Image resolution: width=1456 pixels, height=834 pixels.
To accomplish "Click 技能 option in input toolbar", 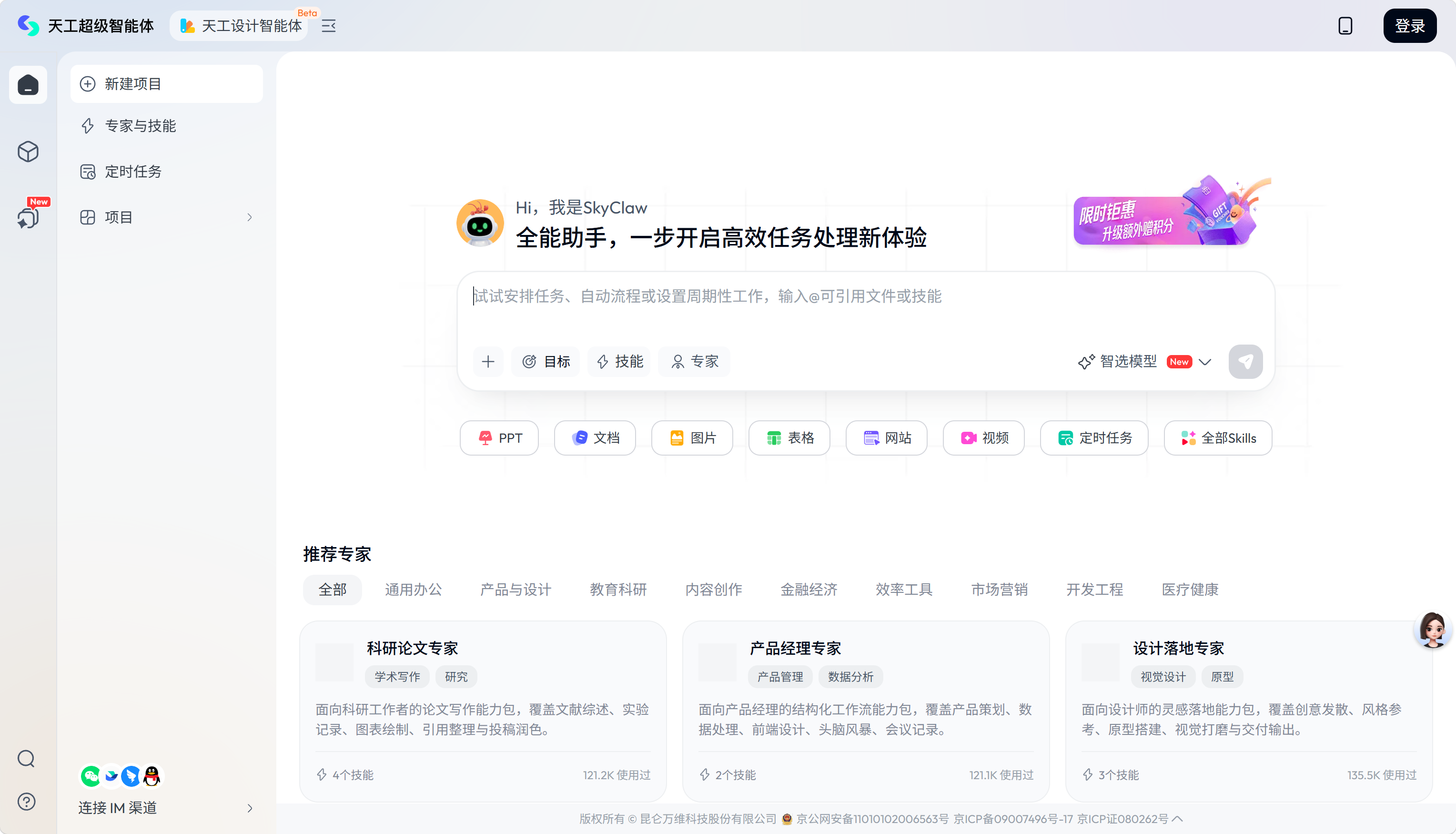I will [x=619, y=361].
